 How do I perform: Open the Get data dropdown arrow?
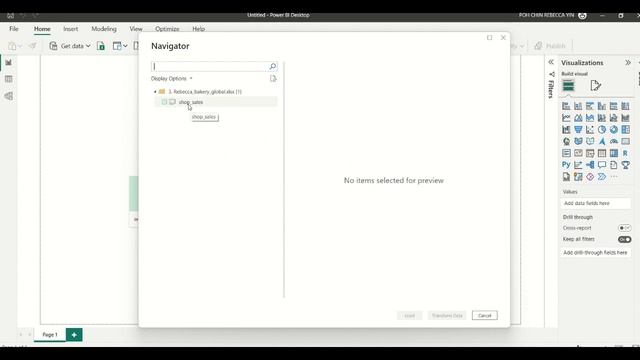88,46
